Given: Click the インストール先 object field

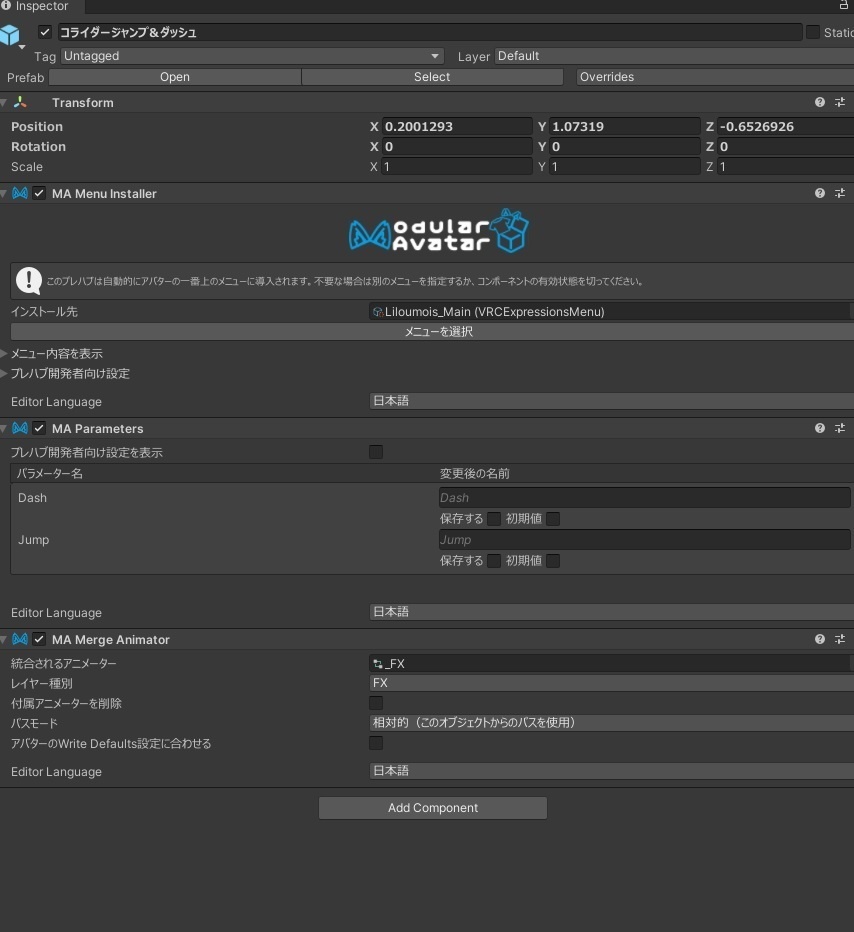Looking at the screenshot, I should pos(612,311).
